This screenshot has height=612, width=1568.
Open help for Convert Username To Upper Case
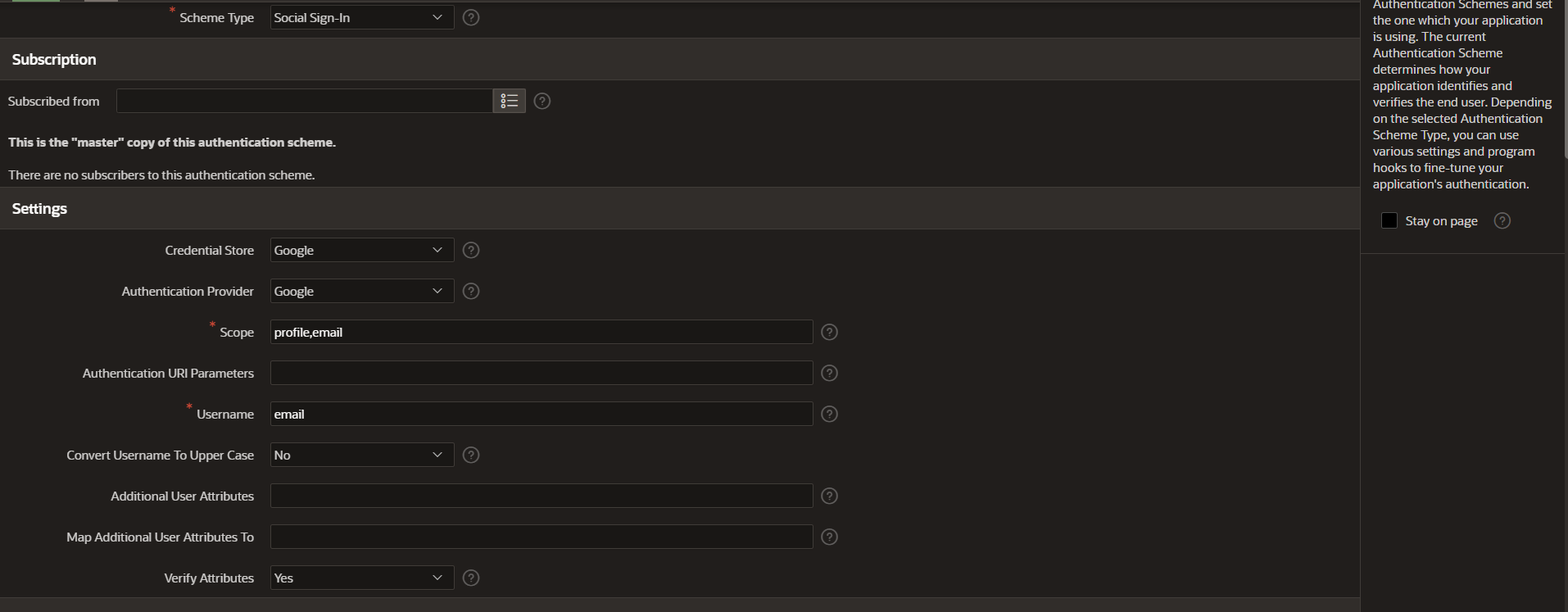coord(471,455)
